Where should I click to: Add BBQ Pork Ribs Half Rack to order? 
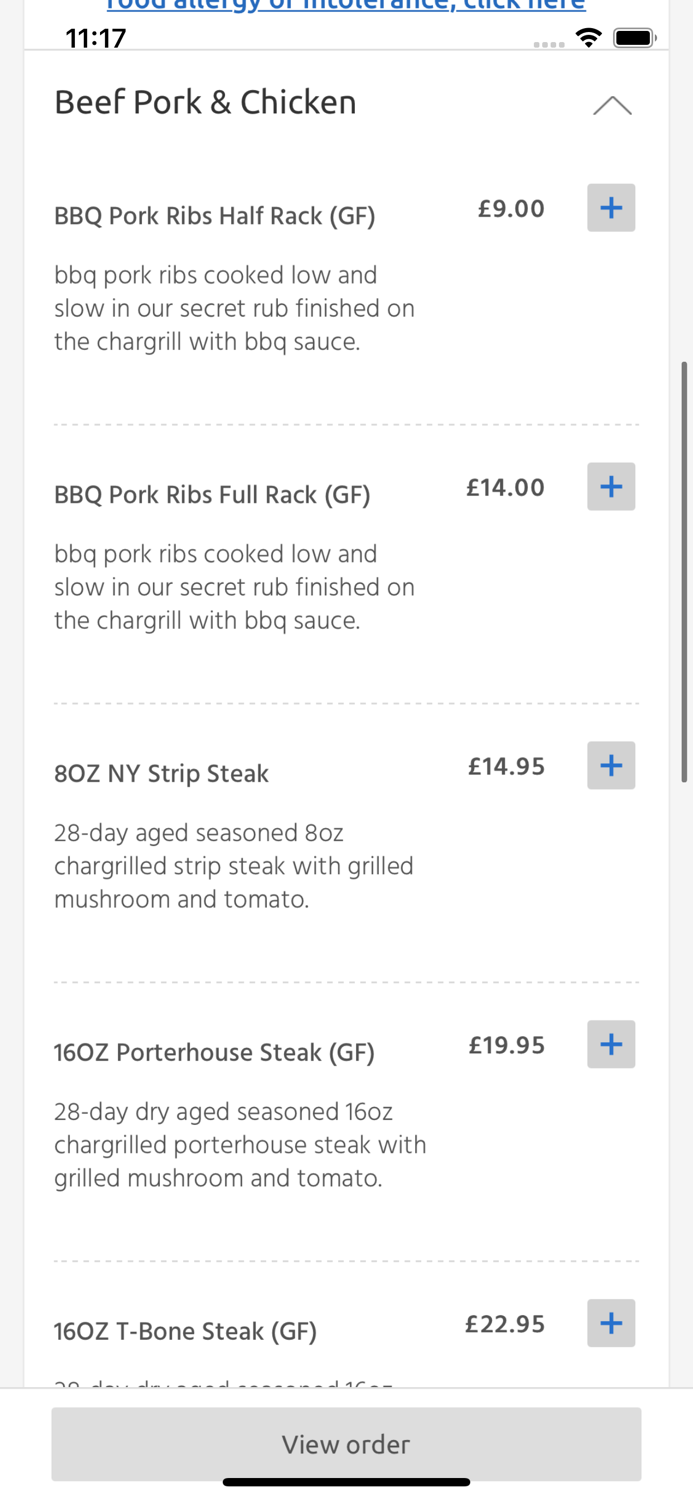611,208
